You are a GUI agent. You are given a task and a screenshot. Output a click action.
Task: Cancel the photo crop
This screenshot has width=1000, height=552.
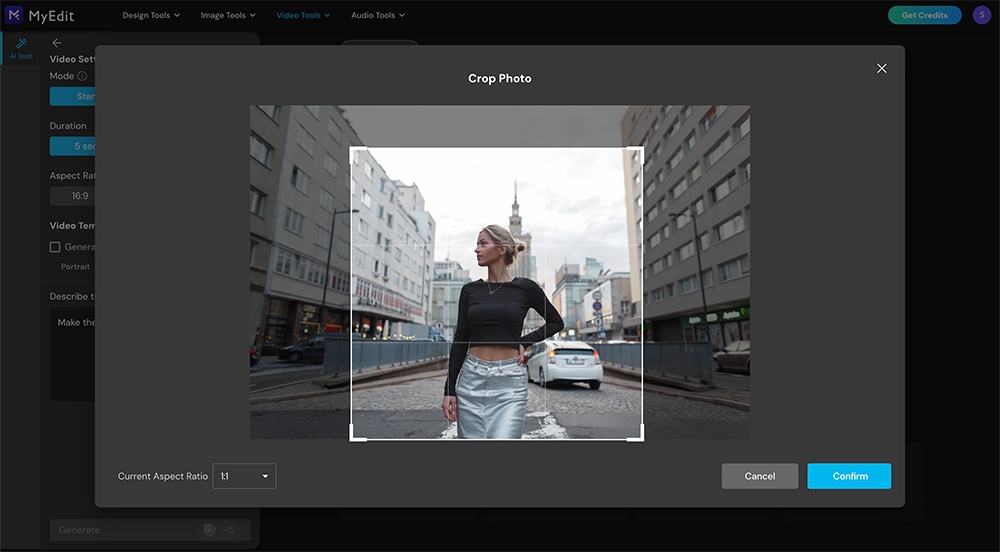coord(760,476)
